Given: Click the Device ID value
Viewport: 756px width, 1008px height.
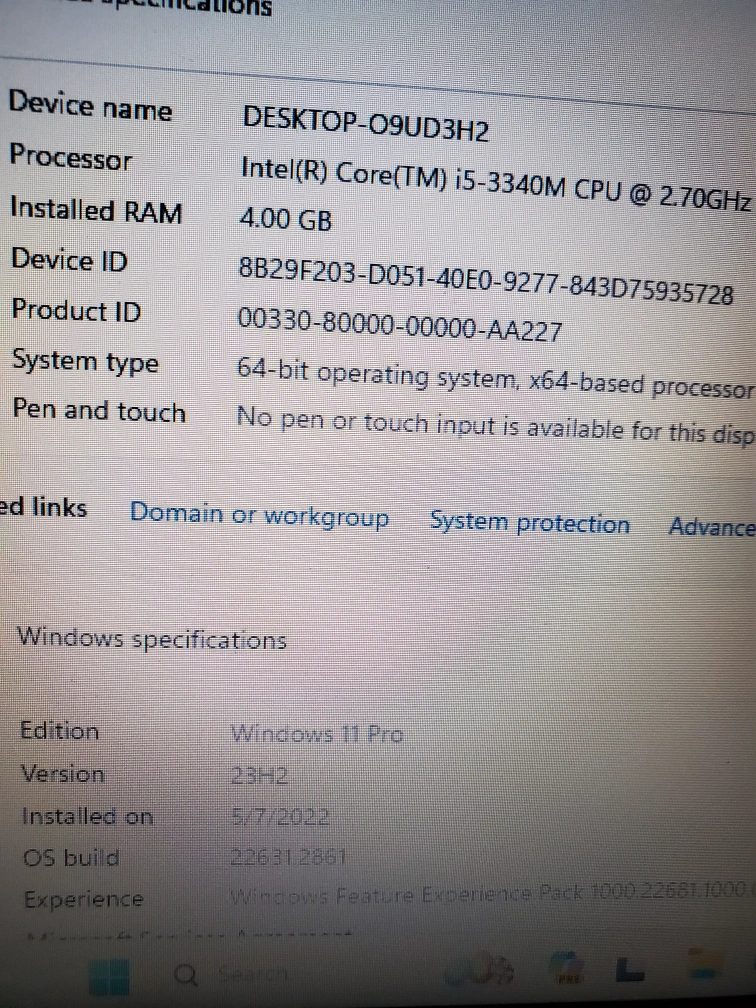Looking at the screenshot, I should (x=485, y=280).
